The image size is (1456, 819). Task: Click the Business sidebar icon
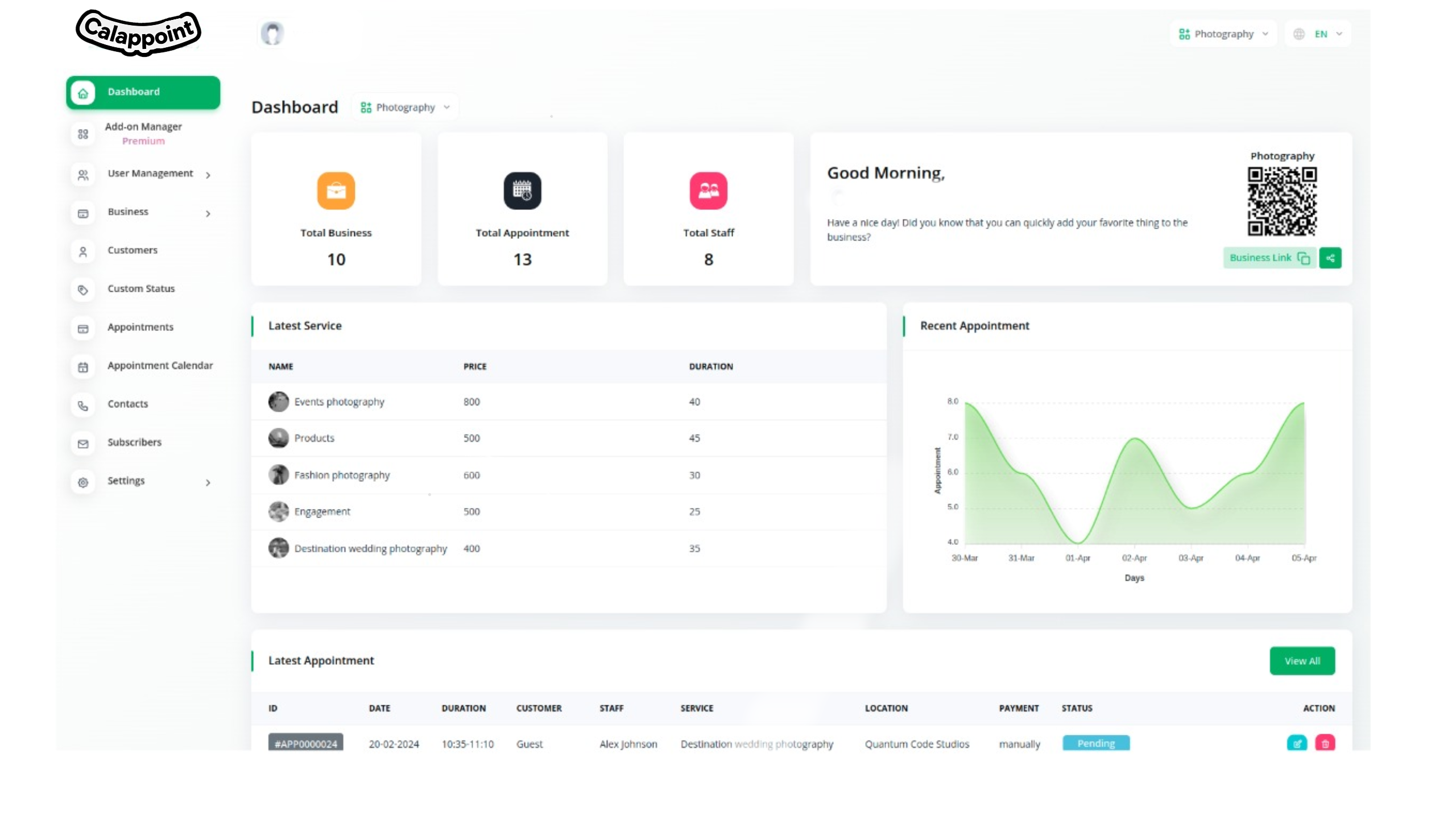tap(83, 214)
